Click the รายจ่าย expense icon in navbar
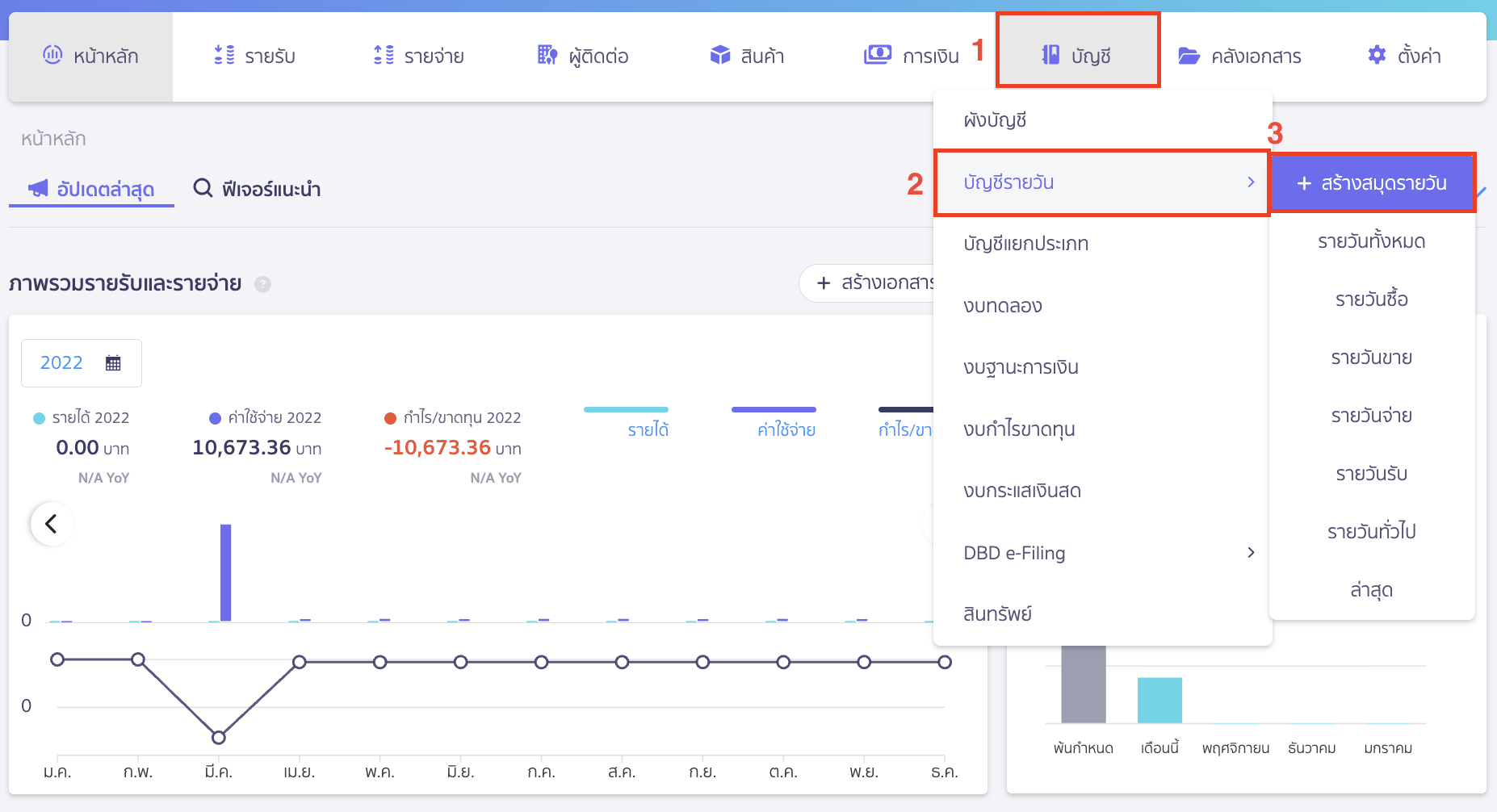 pos(384,55)
